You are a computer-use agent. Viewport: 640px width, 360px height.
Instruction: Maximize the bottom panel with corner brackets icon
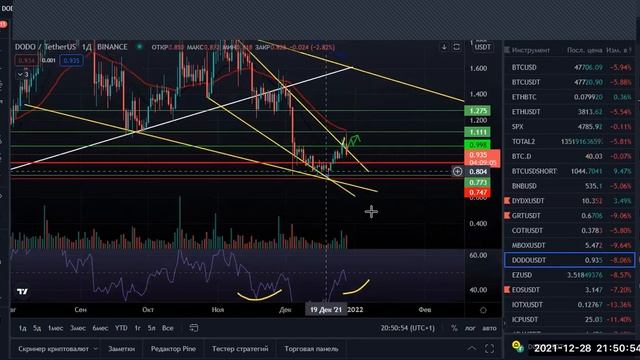pyautogui.click(x=489, y=349)
